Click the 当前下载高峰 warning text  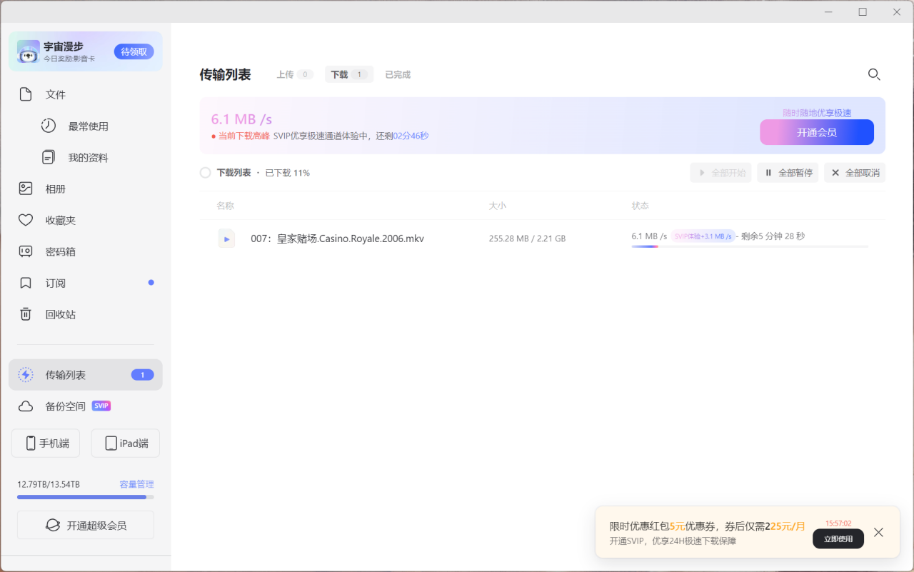point(244,136)
